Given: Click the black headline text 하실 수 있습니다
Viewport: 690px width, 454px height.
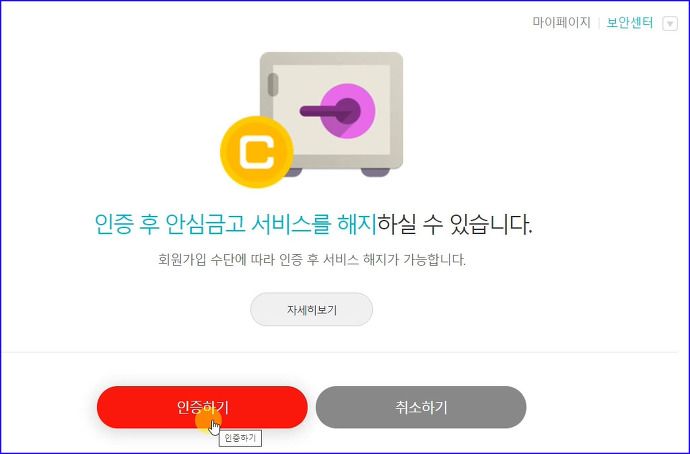Looking at the screenshot, I should pos(455,224).
